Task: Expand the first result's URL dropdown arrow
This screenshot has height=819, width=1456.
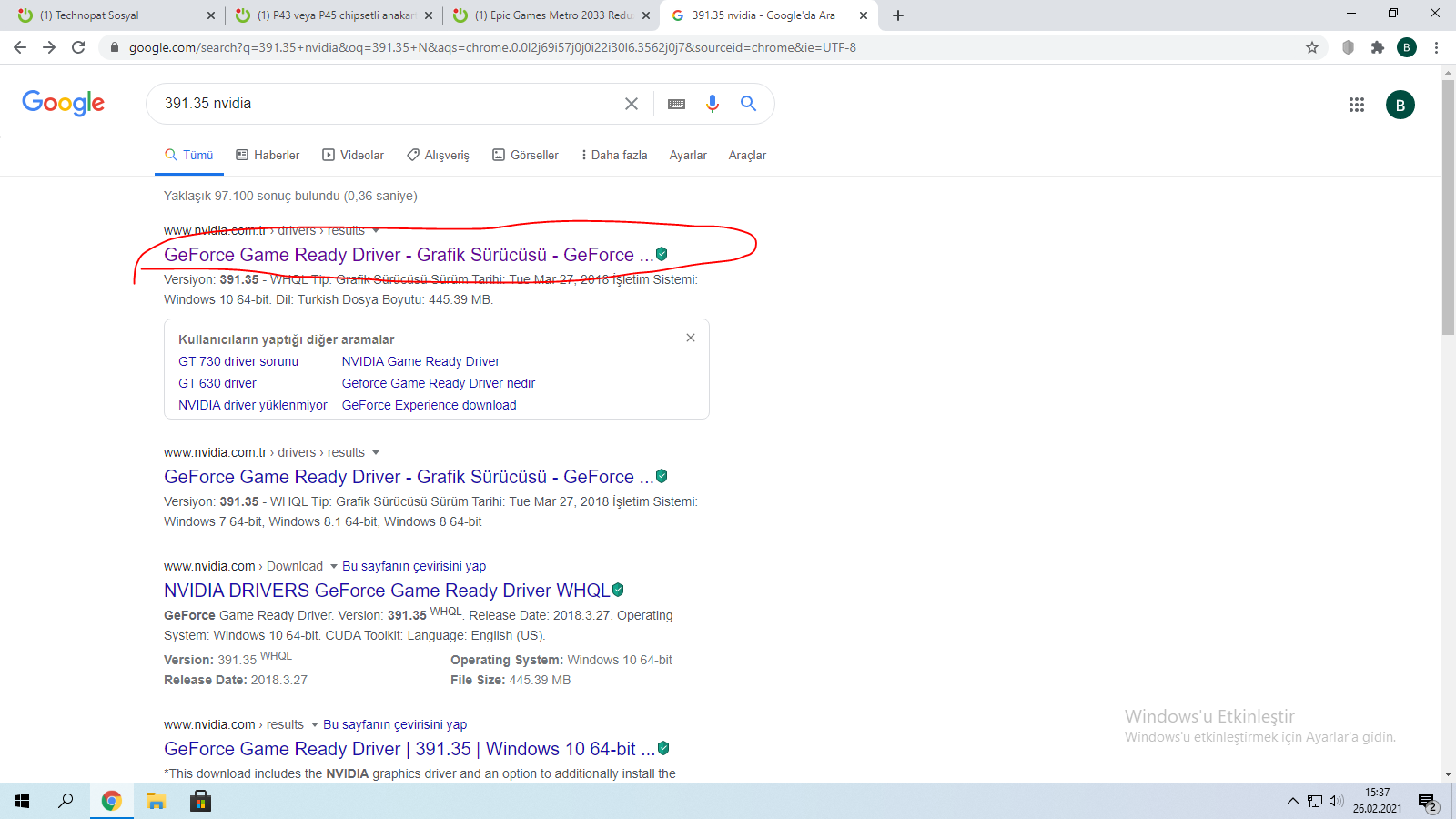Action: (376, 231)
